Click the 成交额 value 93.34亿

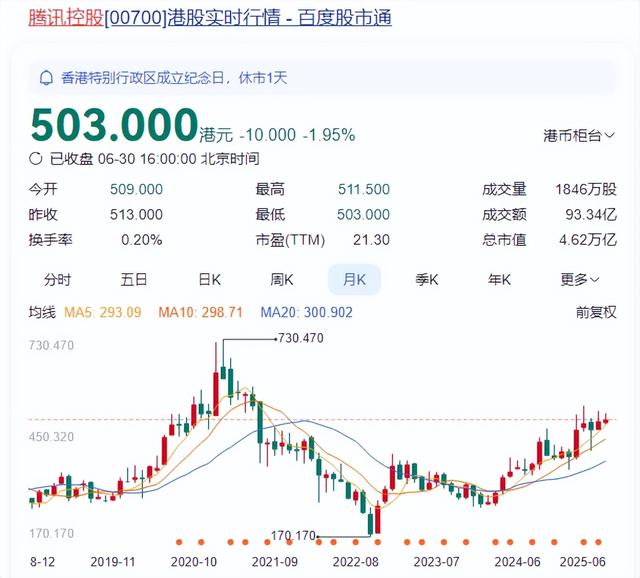coord(591,215)
